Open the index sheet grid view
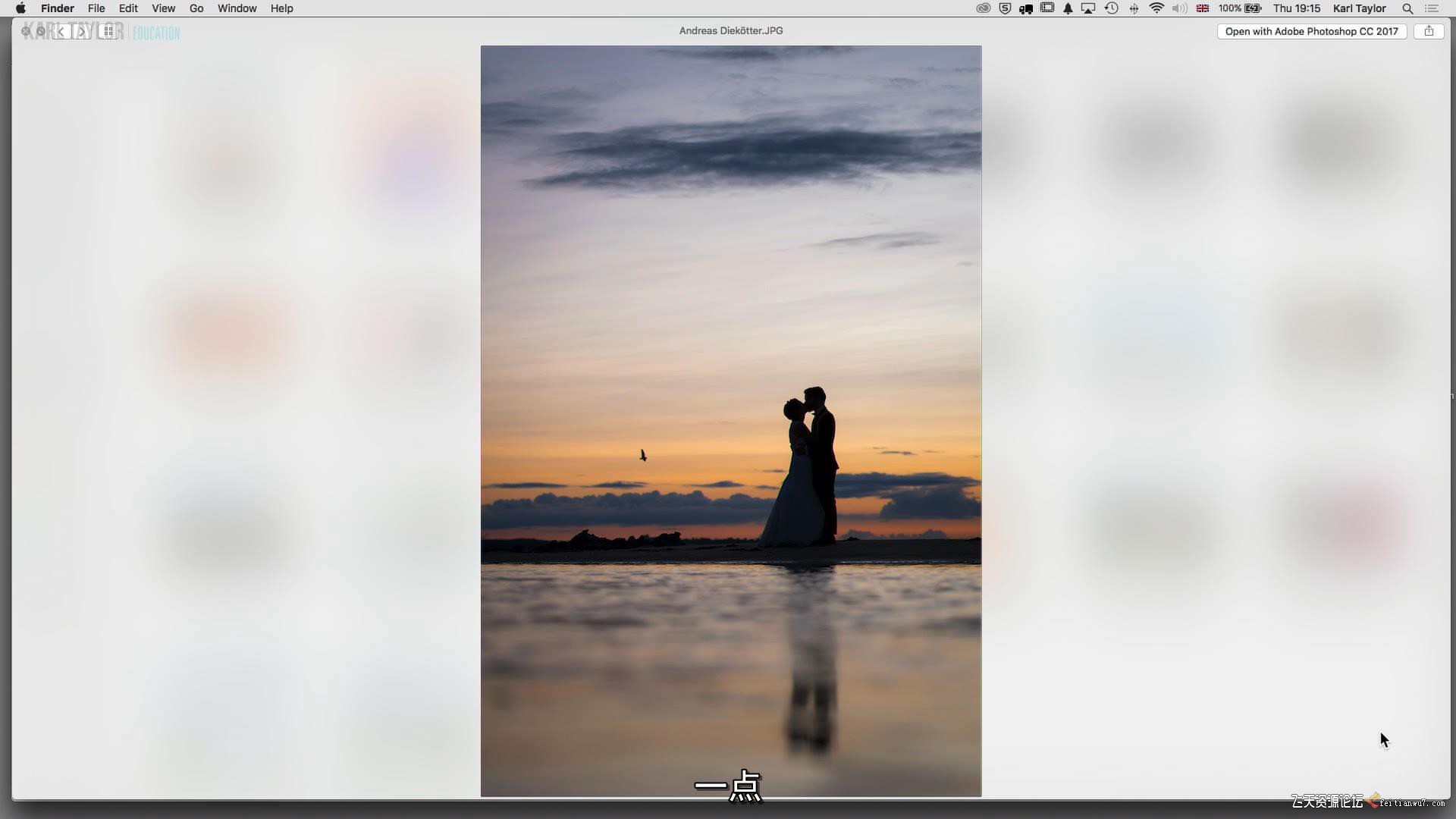 click(x=108, y=32)
